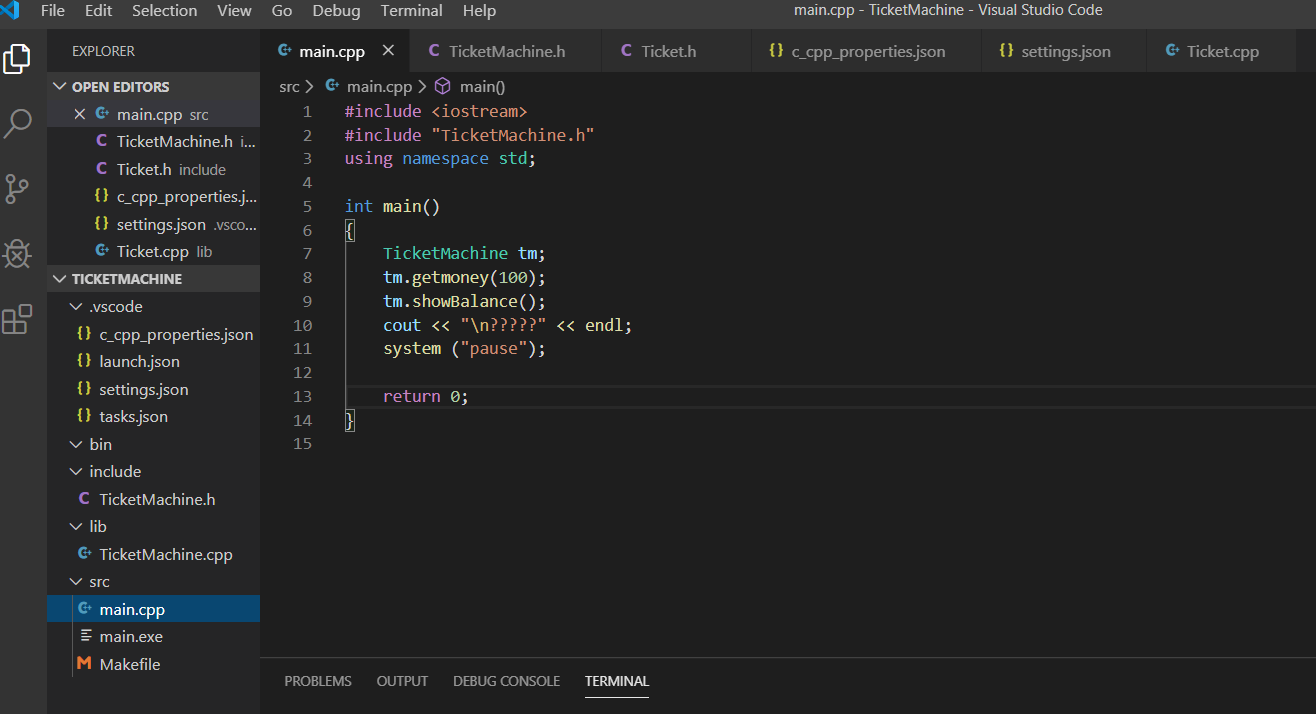Open the Extensions view in activity bar
This screenshot has height=714, width=1316.
coord(17,319)
